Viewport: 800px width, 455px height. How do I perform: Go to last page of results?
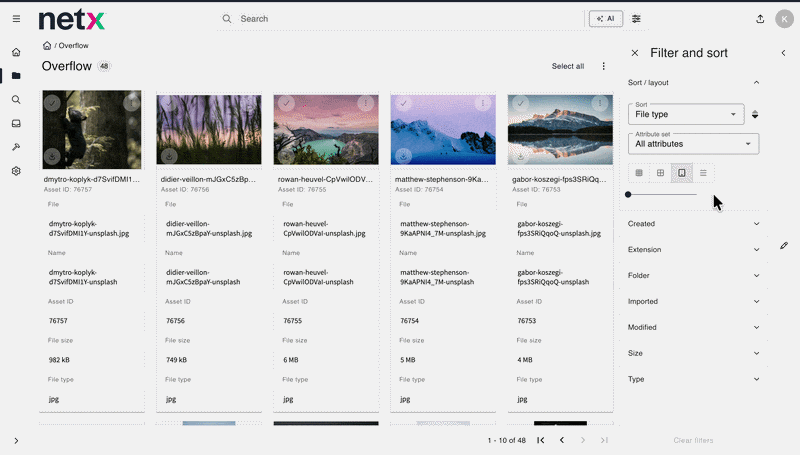[604, 440]
